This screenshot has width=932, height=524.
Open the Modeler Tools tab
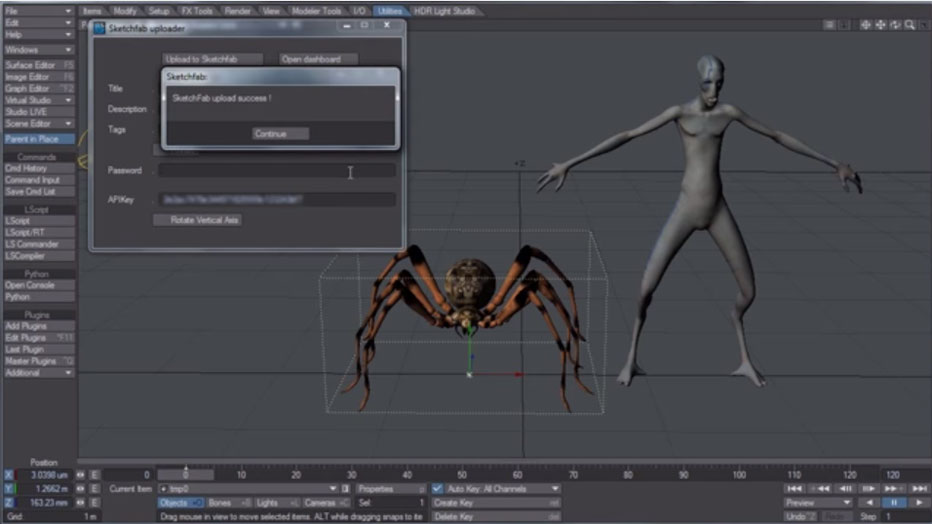coord(316,11)
